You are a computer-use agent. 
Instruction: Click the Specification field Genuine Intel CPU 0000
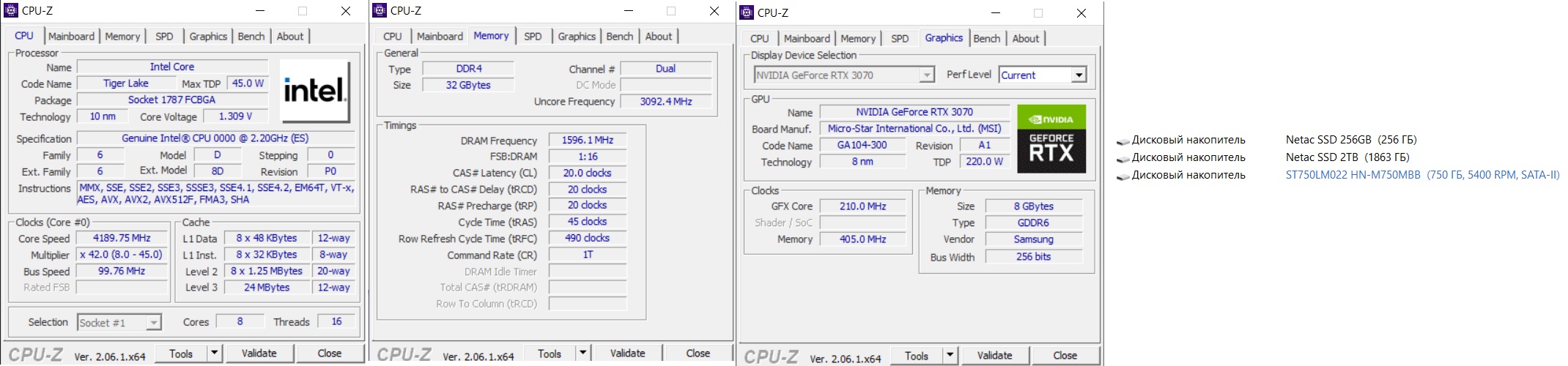coord(215,138)
